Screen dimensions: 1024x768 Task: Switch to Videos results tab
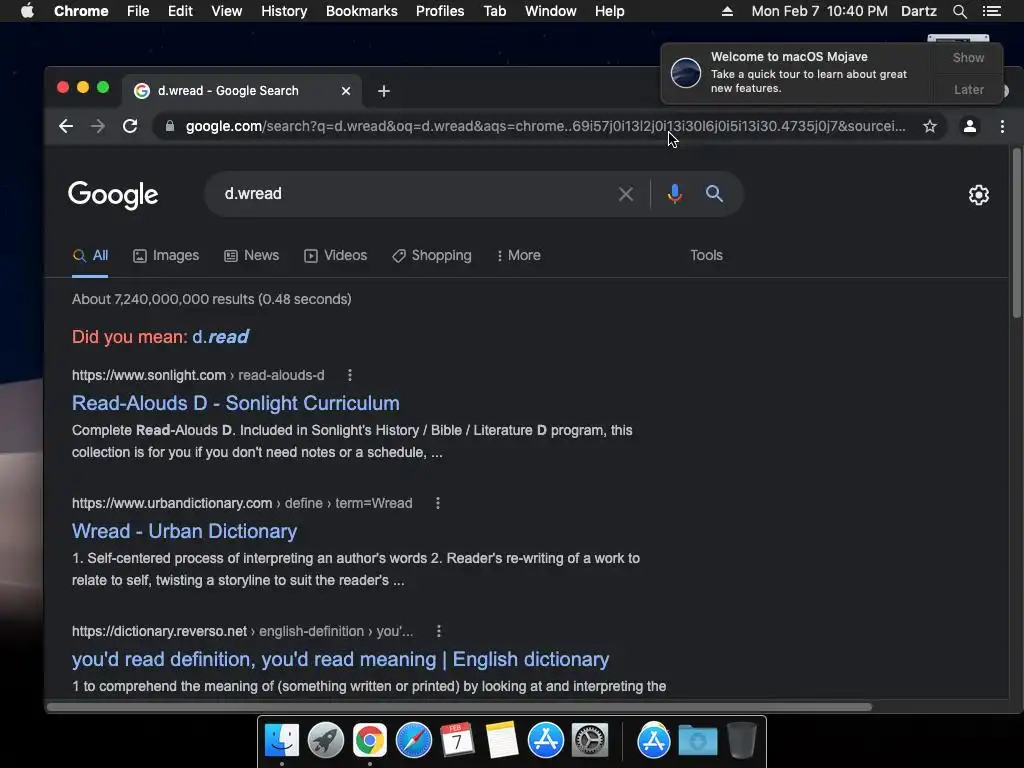[x=336, y=255]
